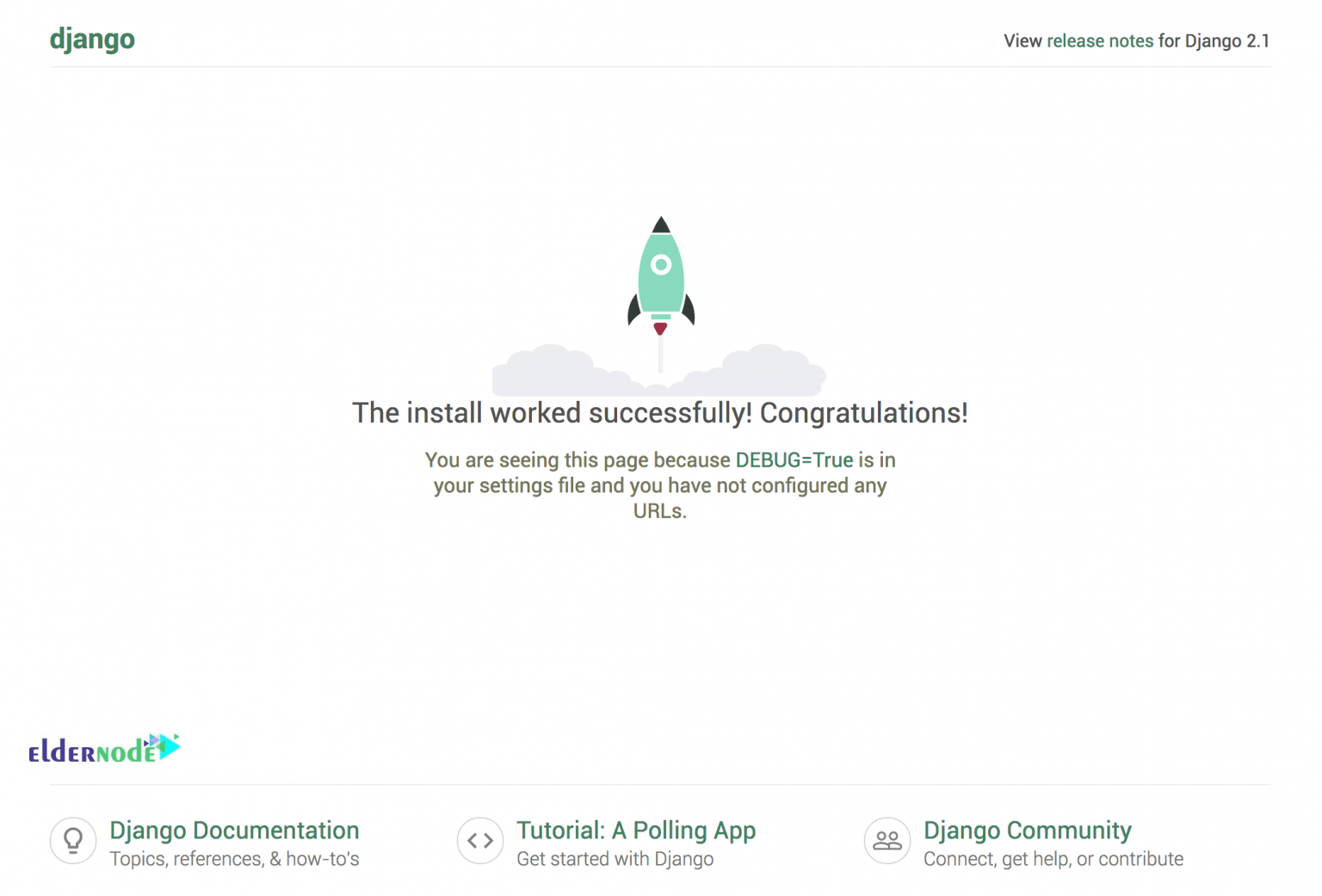Click the DEBUG=True highlighted text
Viewport: 1322px width, 896px height.
pos(793,460)
